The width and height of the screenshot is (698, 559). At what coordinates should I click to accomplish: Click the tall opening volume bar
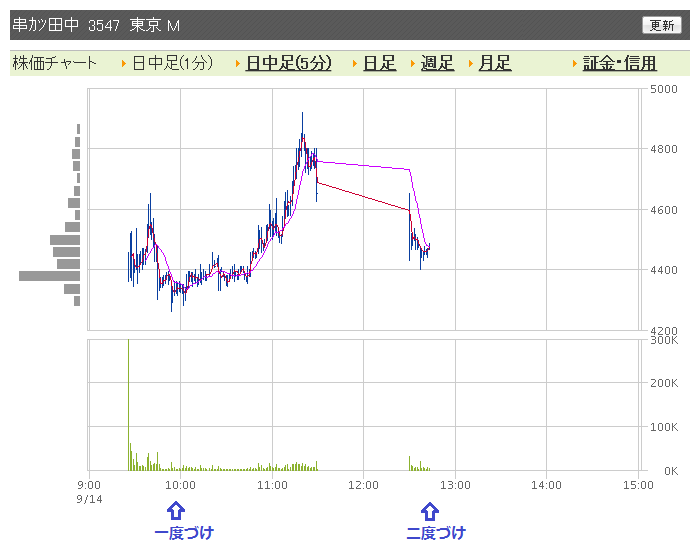[129, 405]
